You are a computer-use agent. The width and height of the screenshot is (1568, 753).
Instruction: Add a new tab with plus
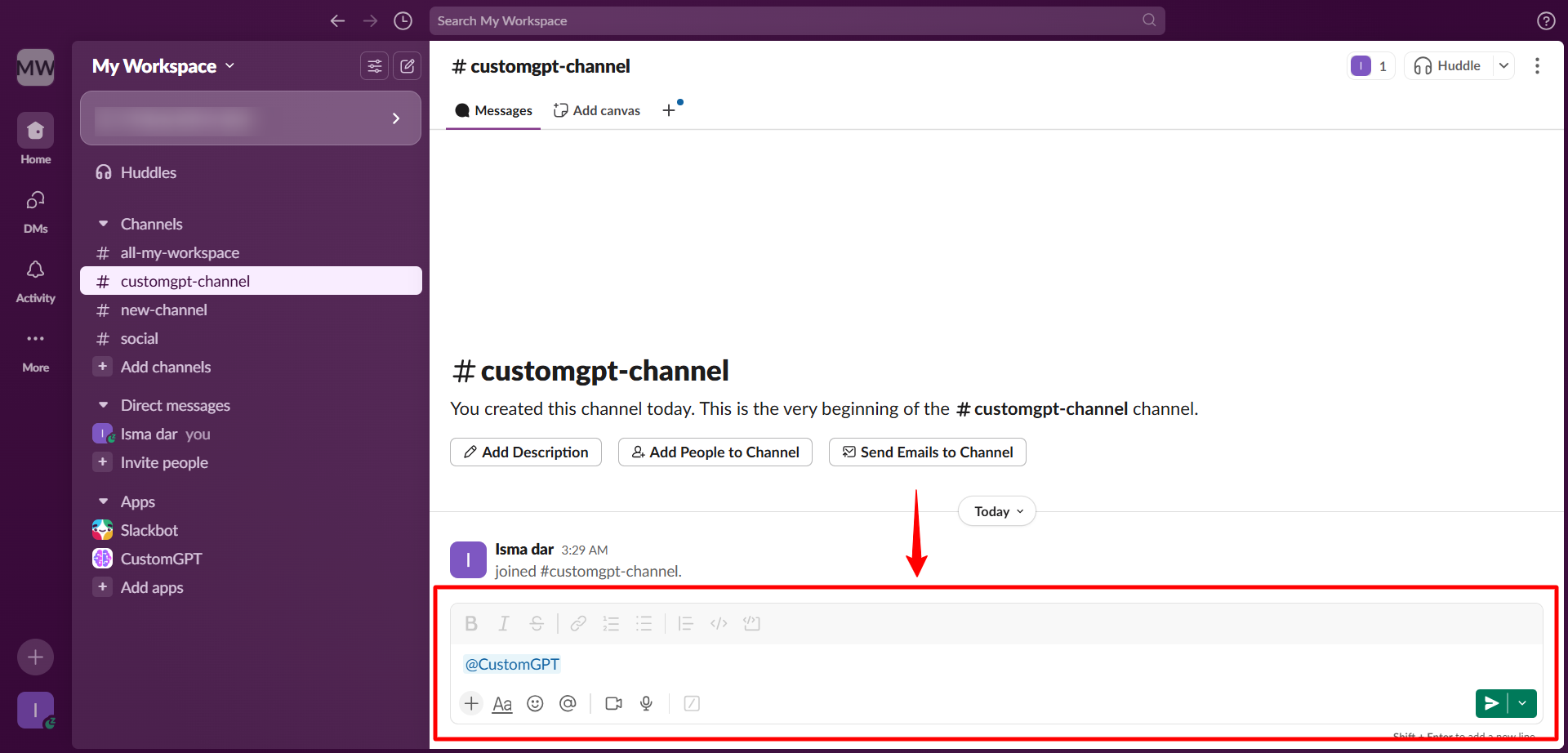[x=669, y=110]
